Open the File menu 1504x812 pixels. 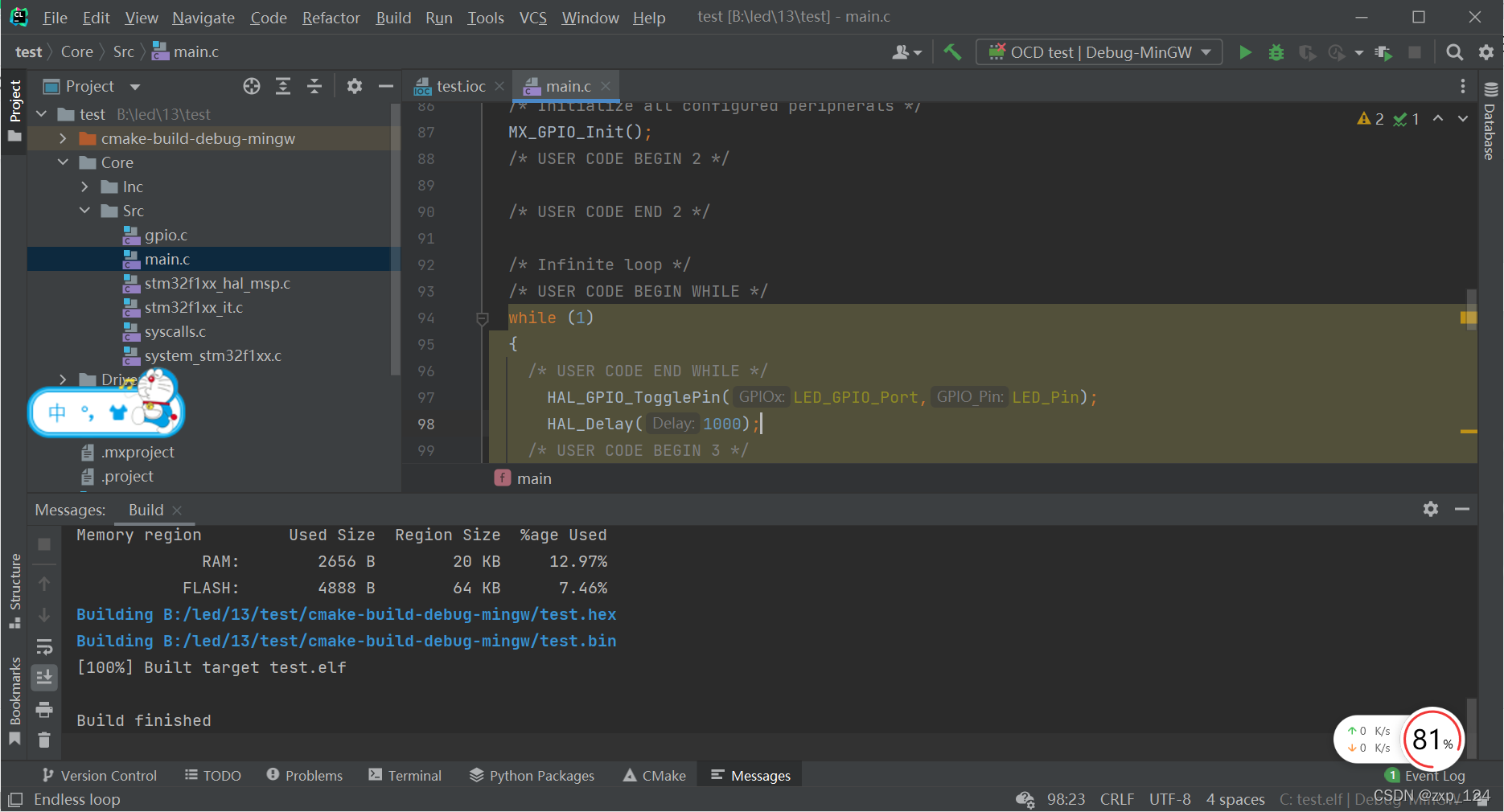(55, 17)
